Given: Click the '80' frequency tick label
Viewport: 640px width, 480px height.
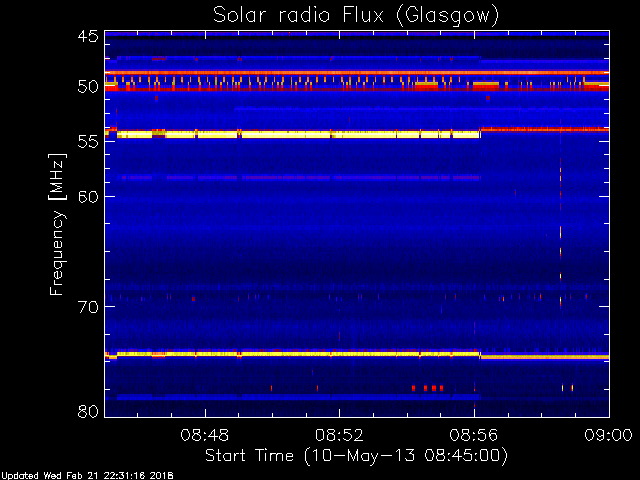Looking at the screenshot, I should click(x=88, y=411).
